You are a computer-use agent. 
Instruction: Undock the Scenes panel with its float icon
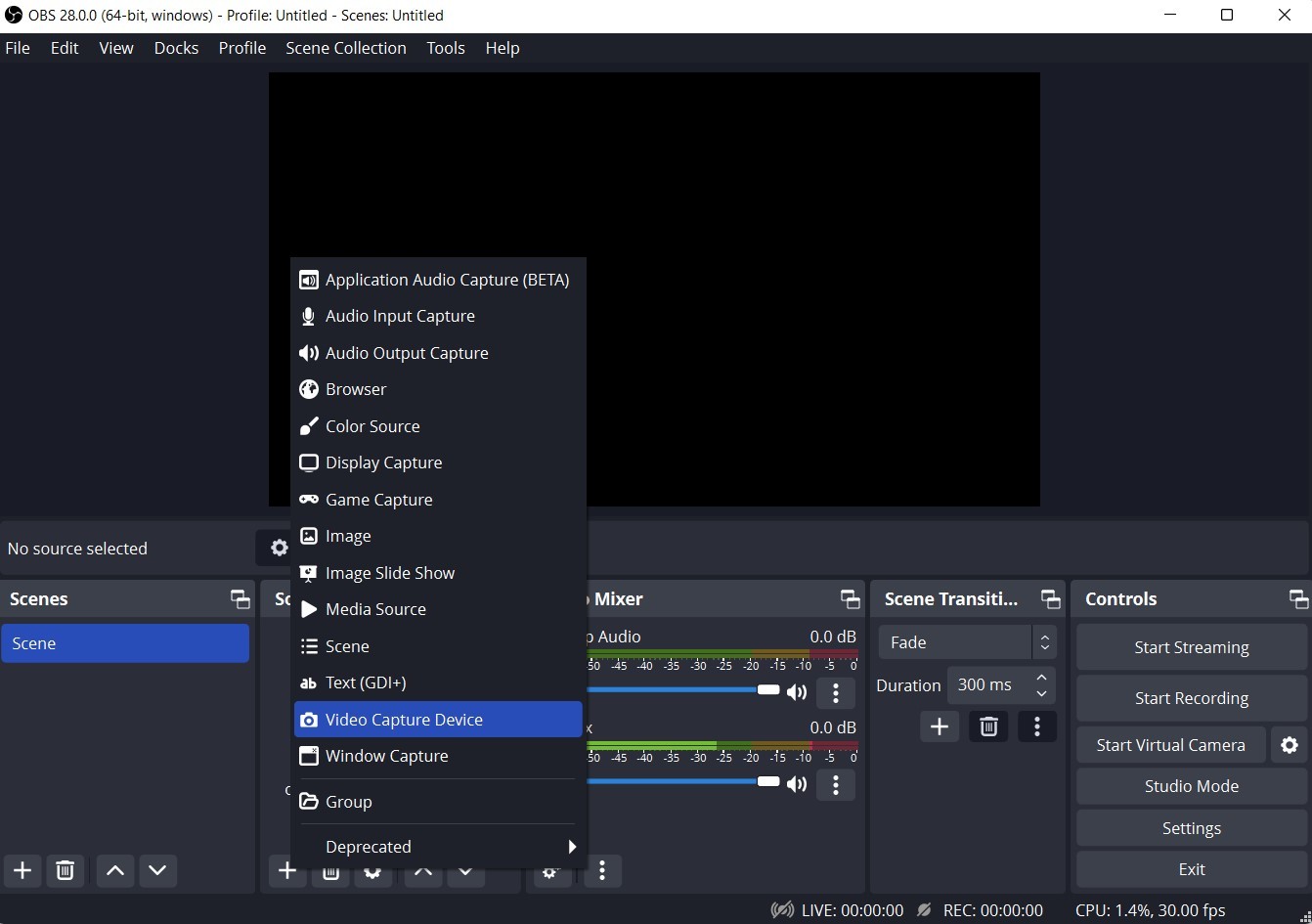(240, 598)
